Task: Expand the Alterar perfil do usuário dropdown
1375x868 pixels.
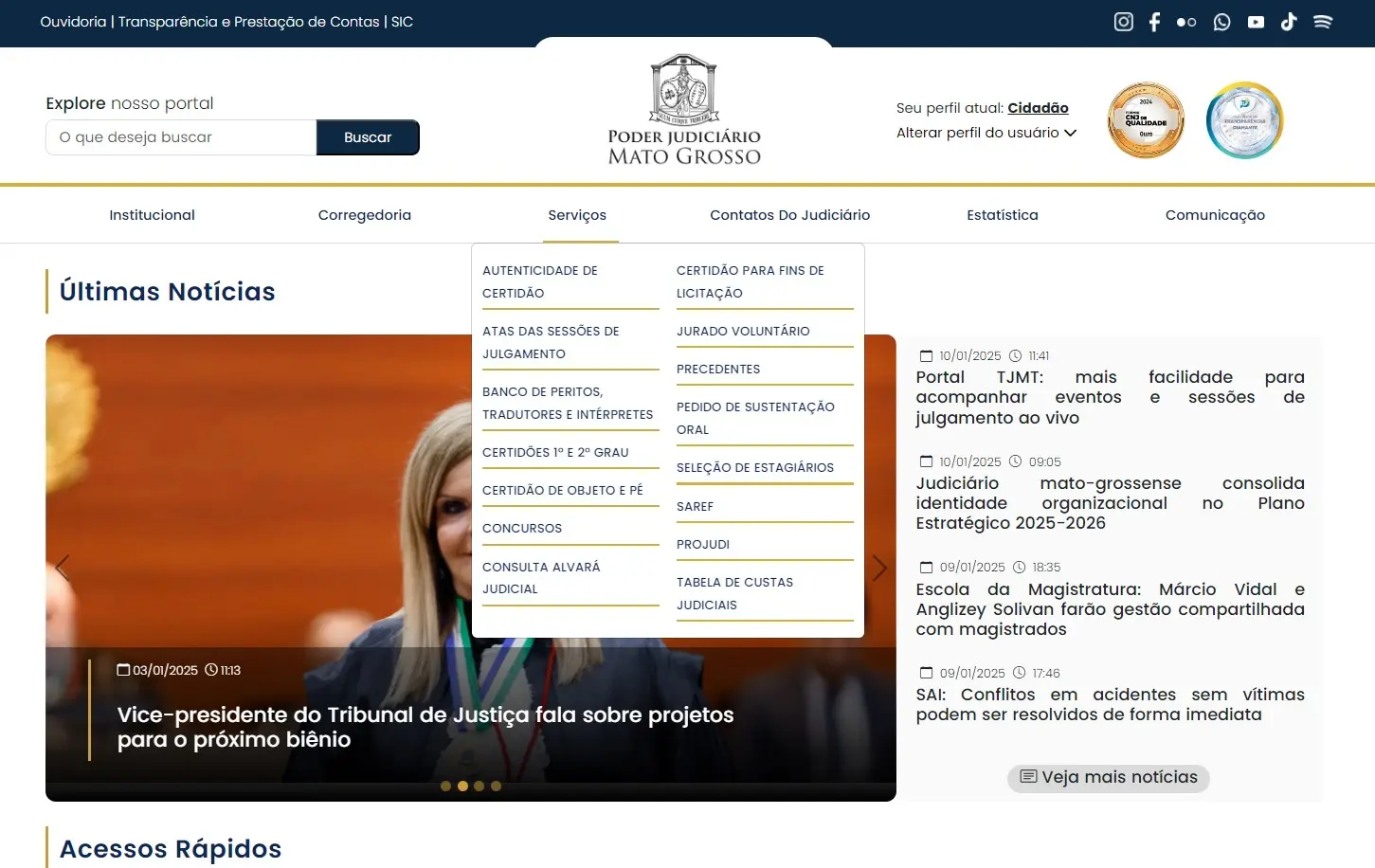Action: coord(986,133)
